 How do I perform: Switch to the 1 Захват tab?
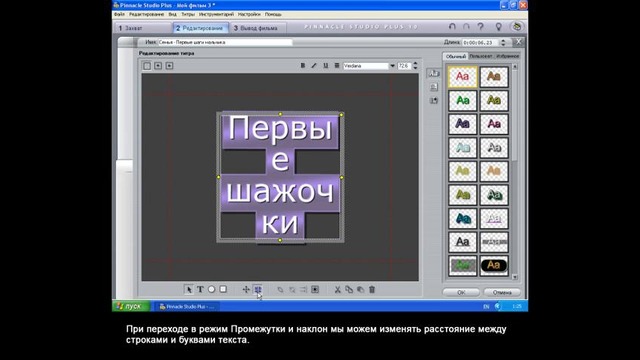pyautogui.click(x=142, y=28)
